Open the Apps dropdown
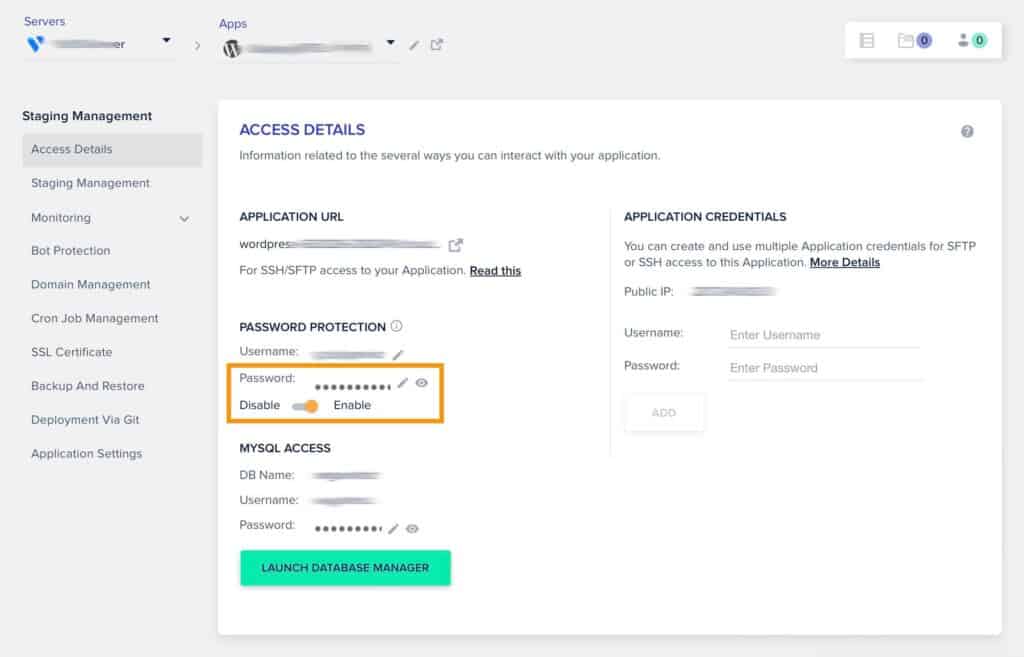The height and width of the screenshot is (657, 1024). pyautogui.click(x=390, y=44)
